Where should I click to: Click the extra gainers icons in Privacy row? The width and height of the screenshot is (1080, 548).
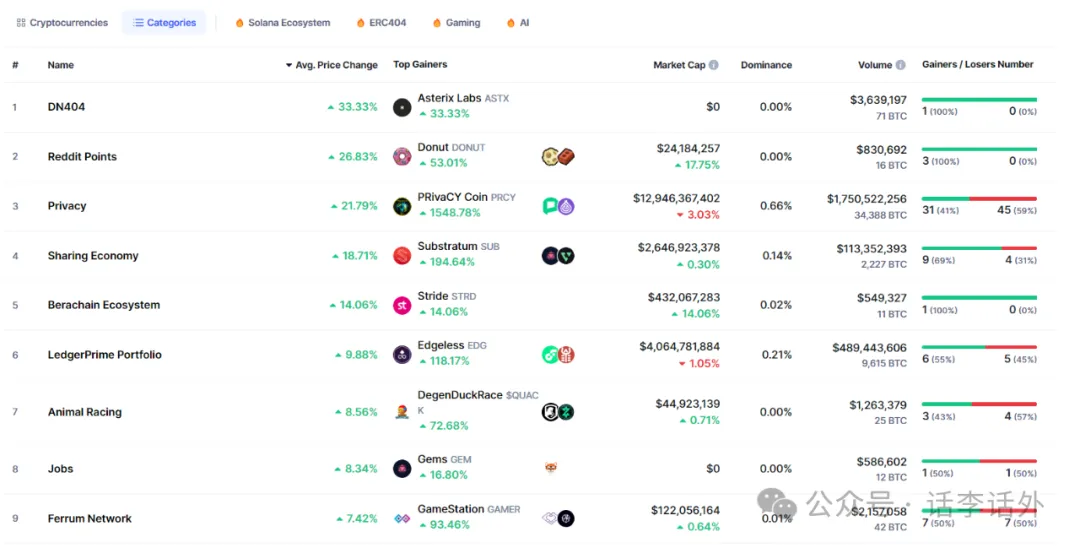coord(559,206)
